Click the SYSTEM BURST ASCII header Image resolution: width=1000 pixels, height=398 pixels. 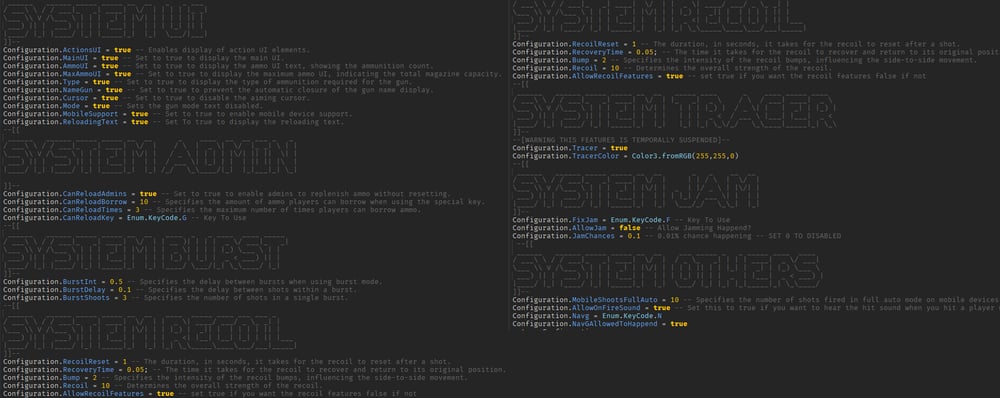(145, 253)
